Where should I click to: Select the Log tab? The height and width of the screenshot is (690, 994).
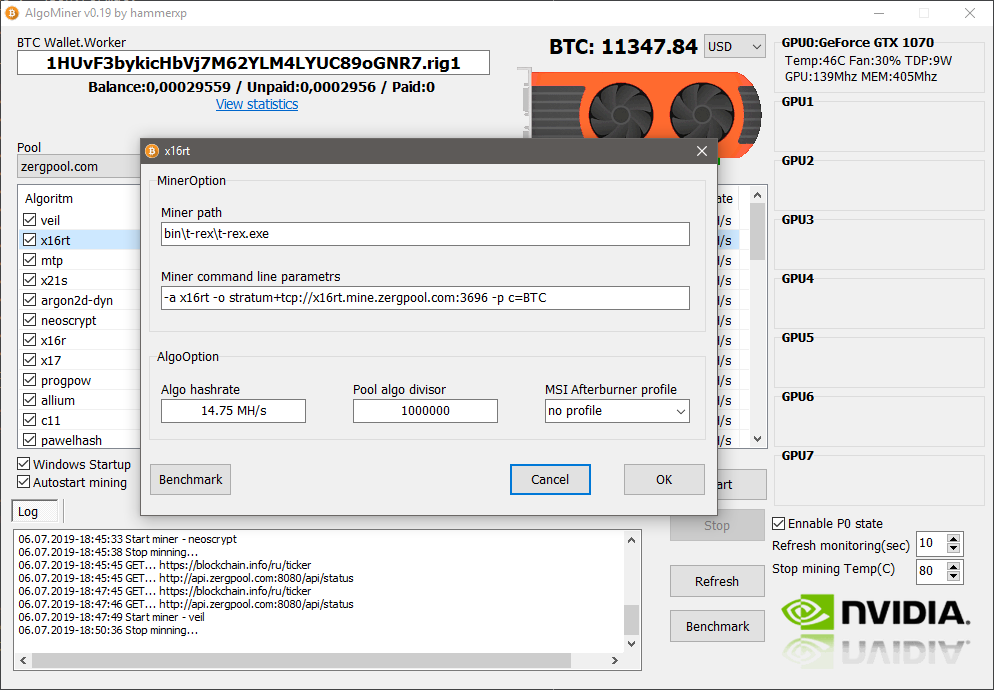(x=35, y=511)
